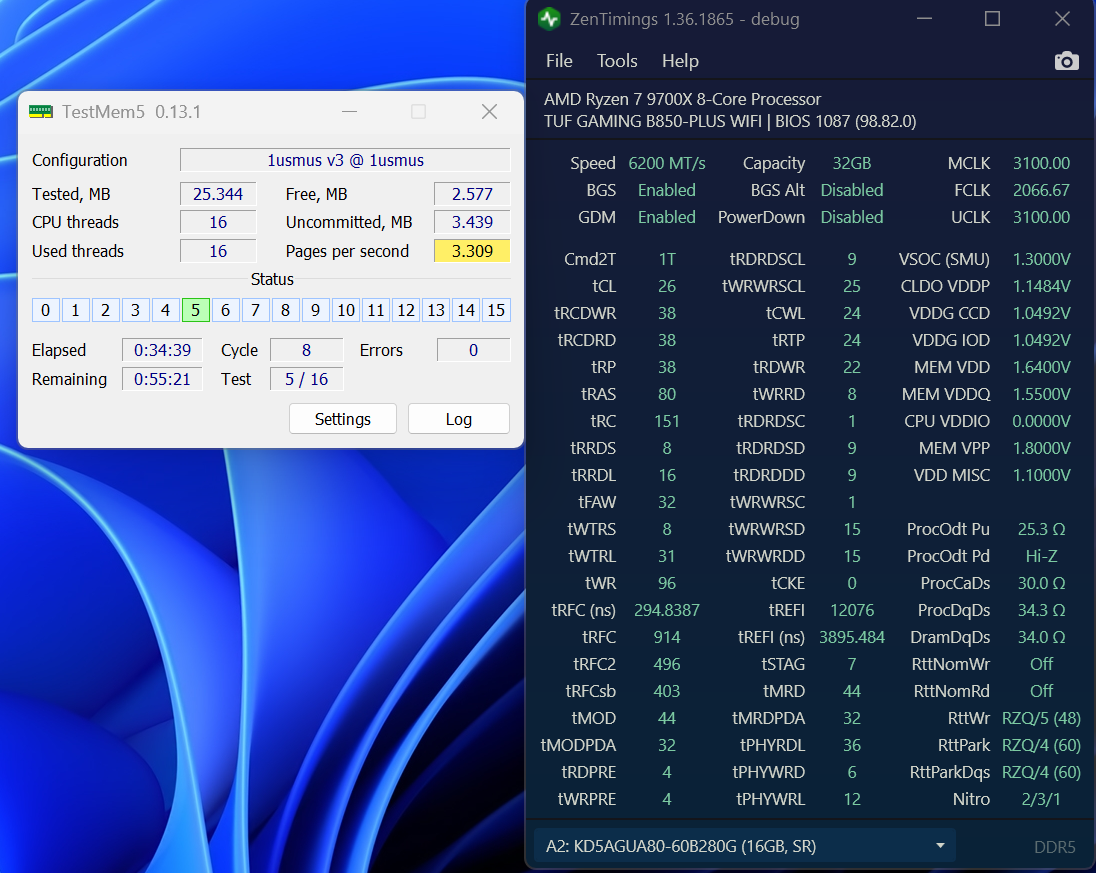Click the RttWr value RZQ/5 (48)
The height and width of the screenshot is (873, 1096).
[1041, 718]
